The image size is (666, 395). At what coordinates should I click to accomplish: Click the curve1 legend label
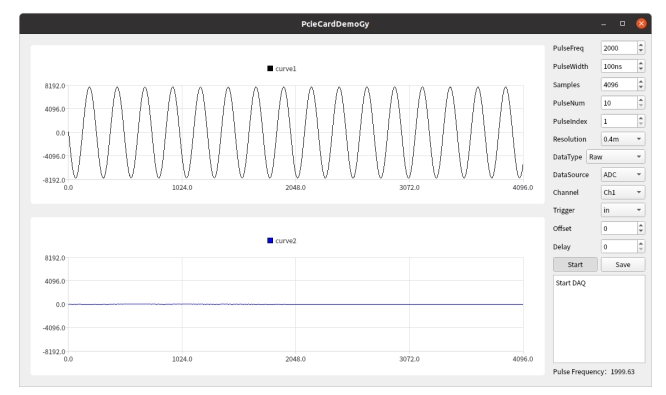tap(286, 69)
